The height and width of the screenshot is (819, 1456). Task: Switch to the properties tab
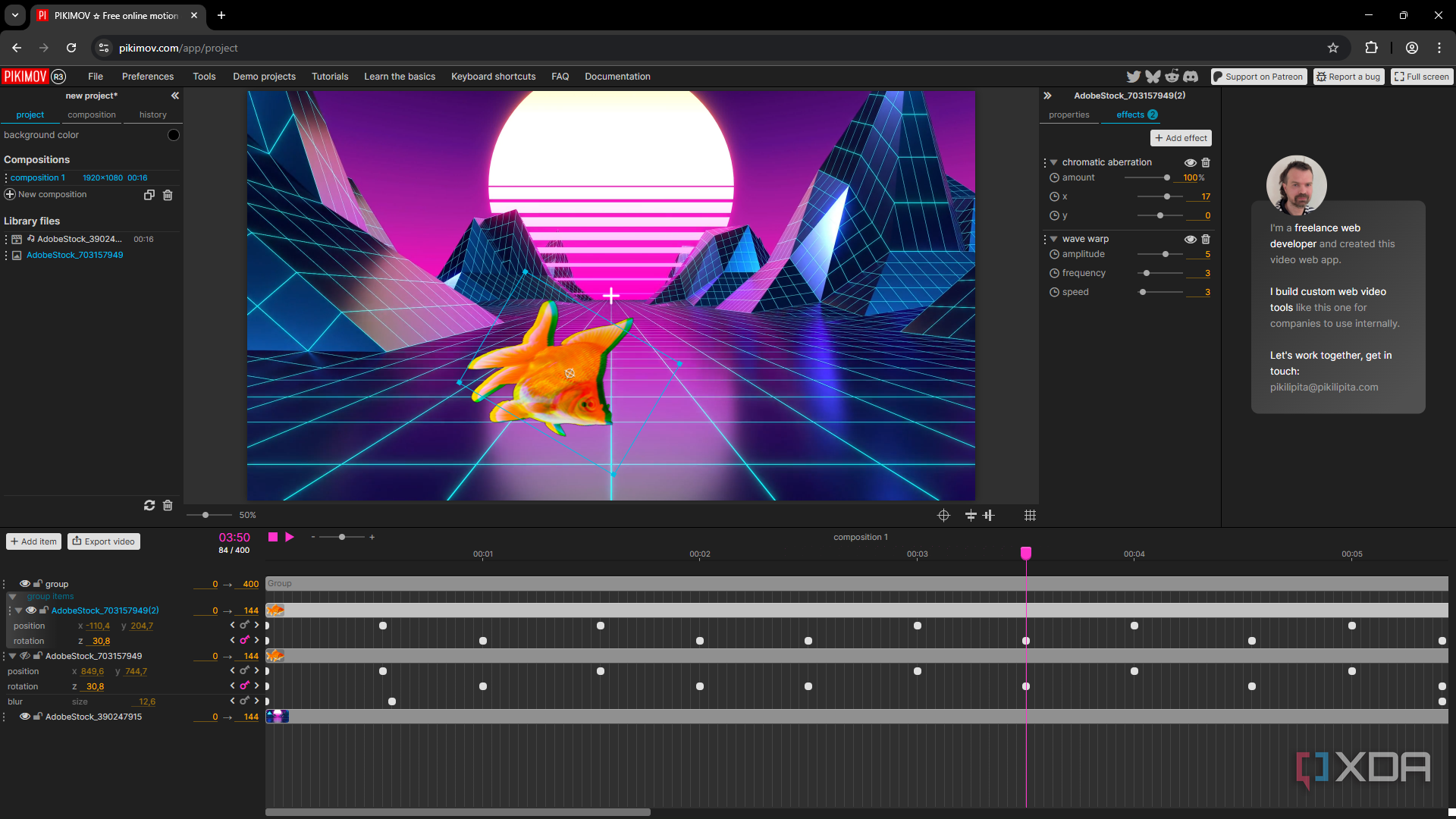pos(1069,115)
